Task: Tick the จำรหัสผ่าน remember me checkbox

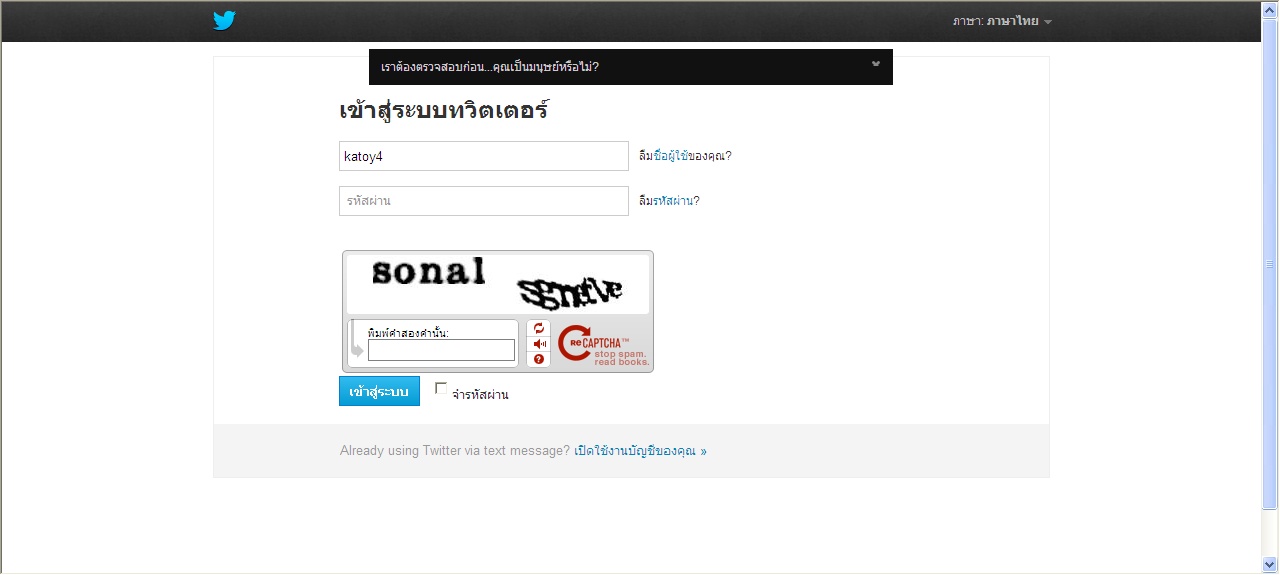Action: (441, 389)
